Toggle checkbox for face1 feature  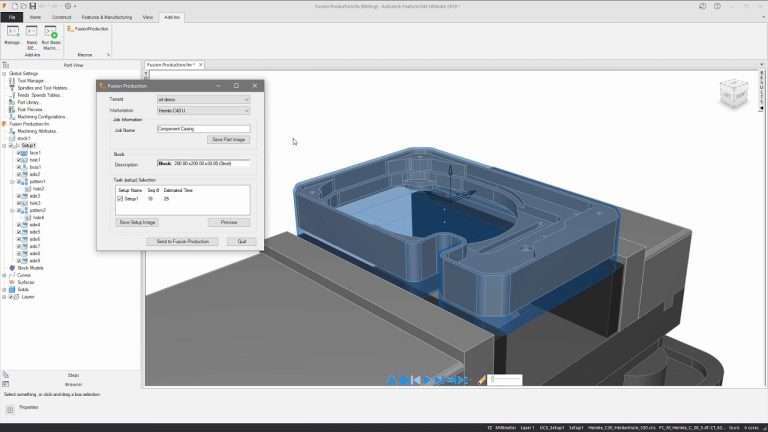[19, 153]
